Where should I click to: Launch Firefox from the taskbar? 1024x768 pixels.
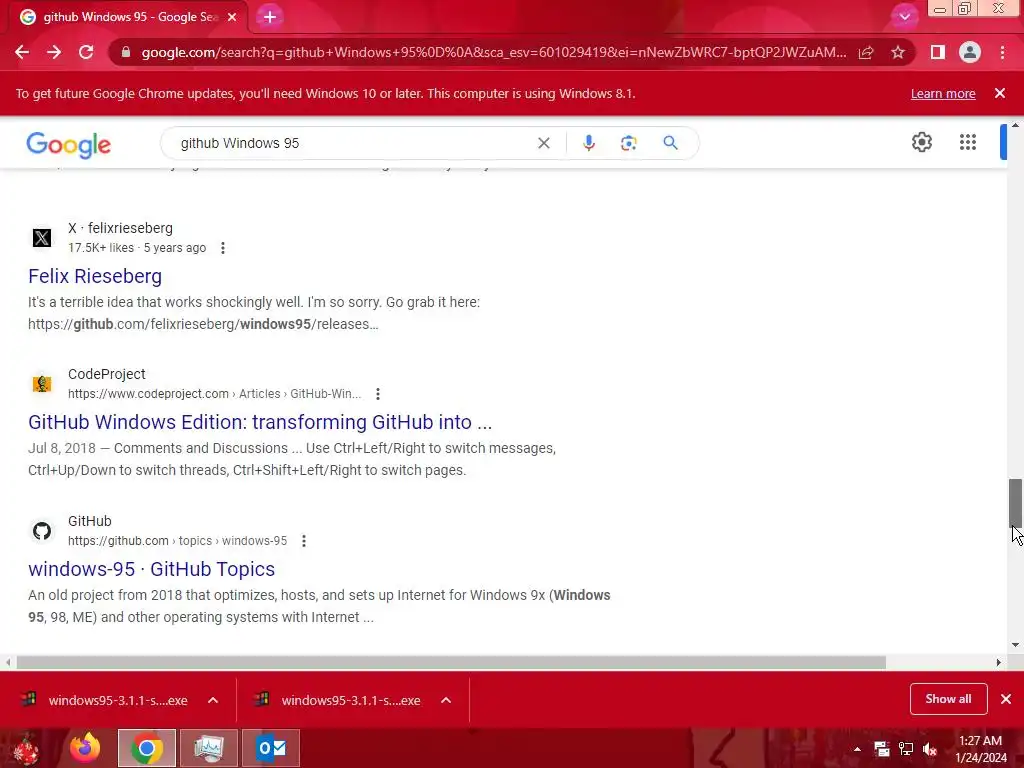coord(85,748)
